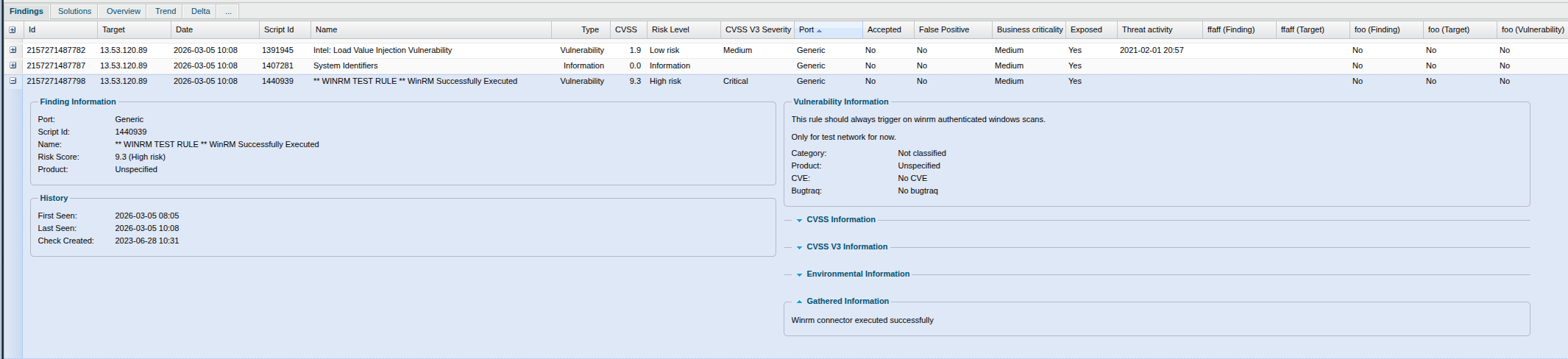Sort by Risk Level column header
Screen dimensions: 1568x359
tap(670, 29)
